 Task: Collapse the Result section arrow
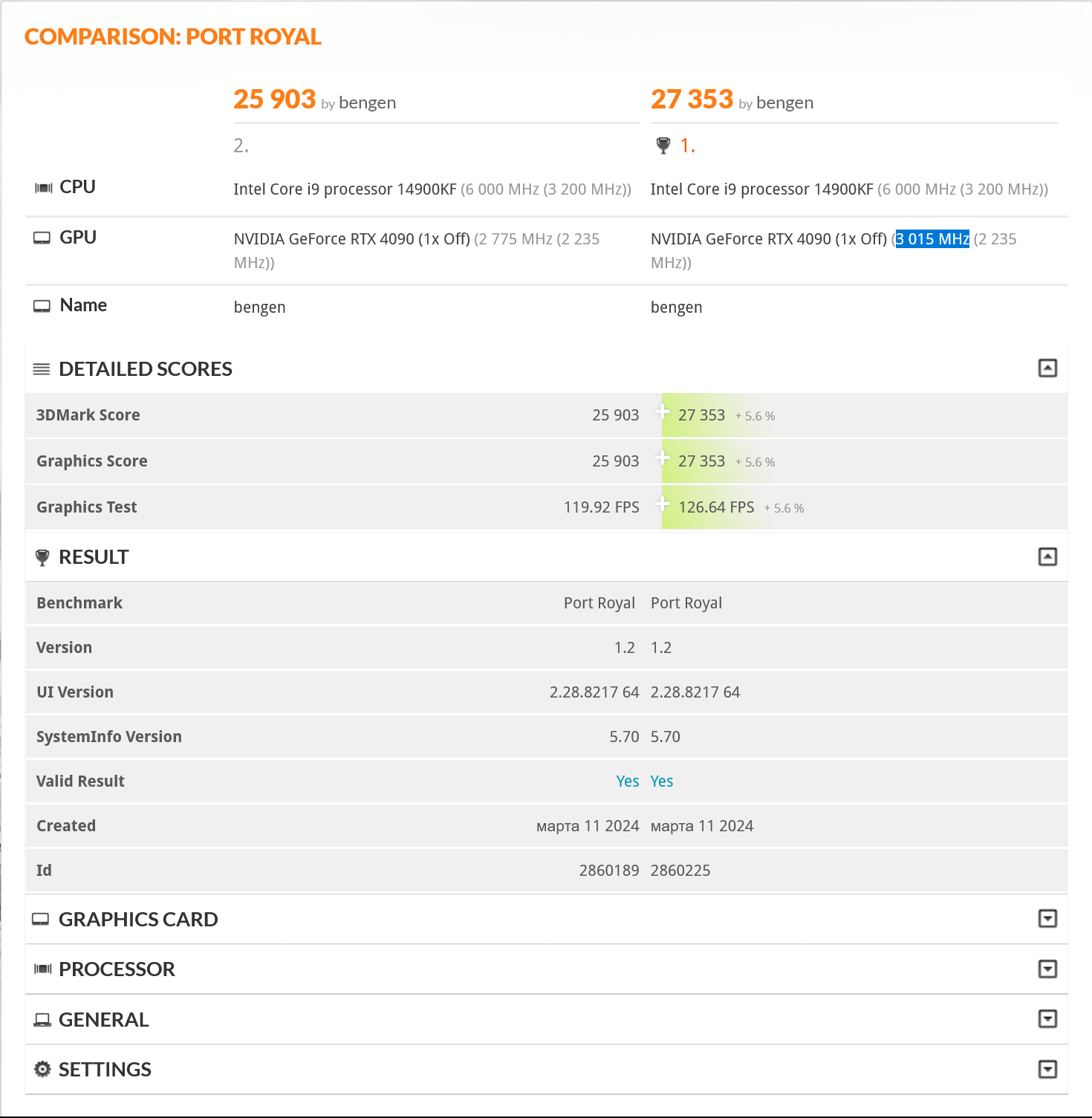pos(1047,557)
